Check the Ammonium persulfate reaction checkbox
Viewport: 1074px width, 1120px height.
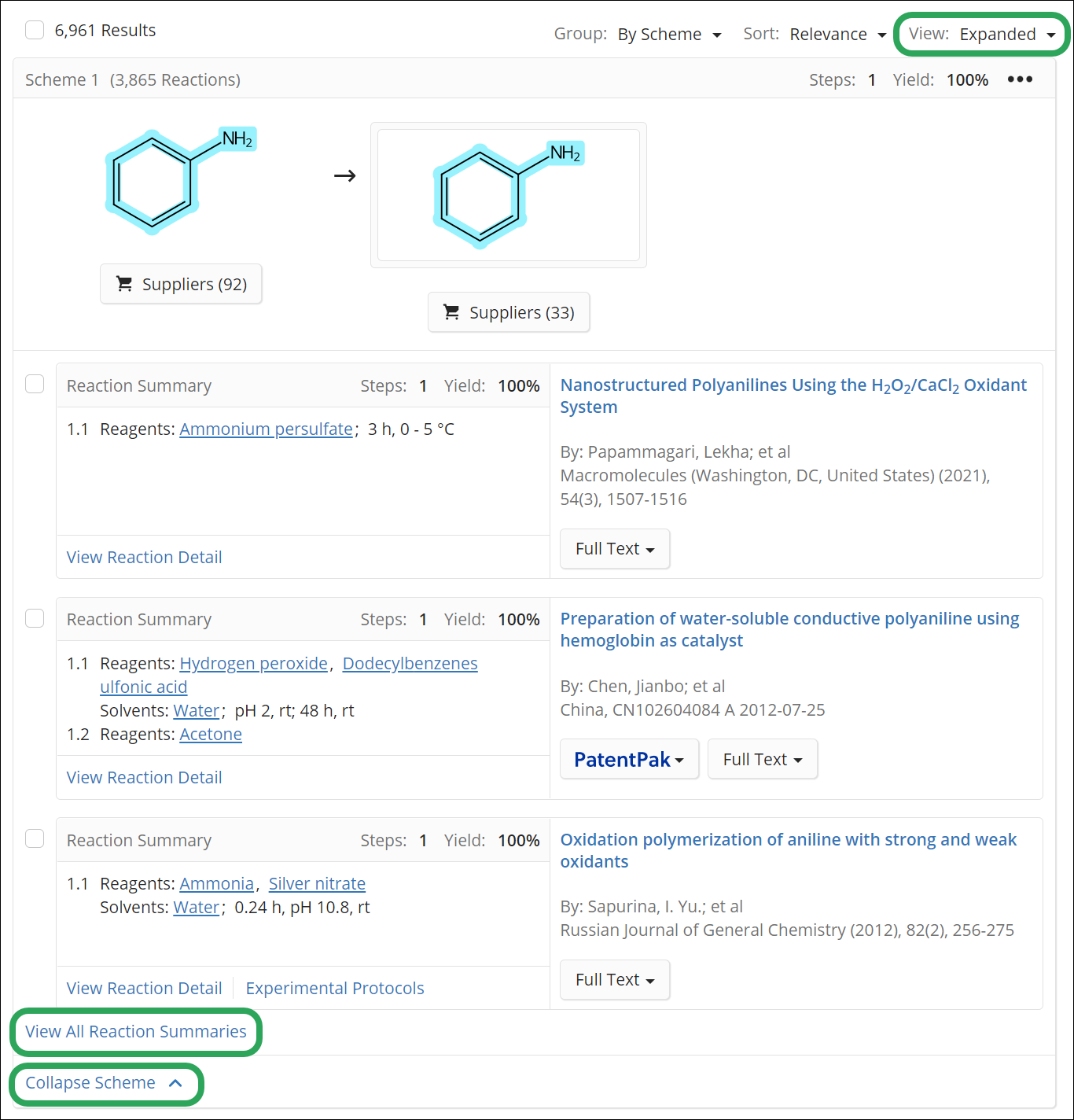[x=35, y=384]
